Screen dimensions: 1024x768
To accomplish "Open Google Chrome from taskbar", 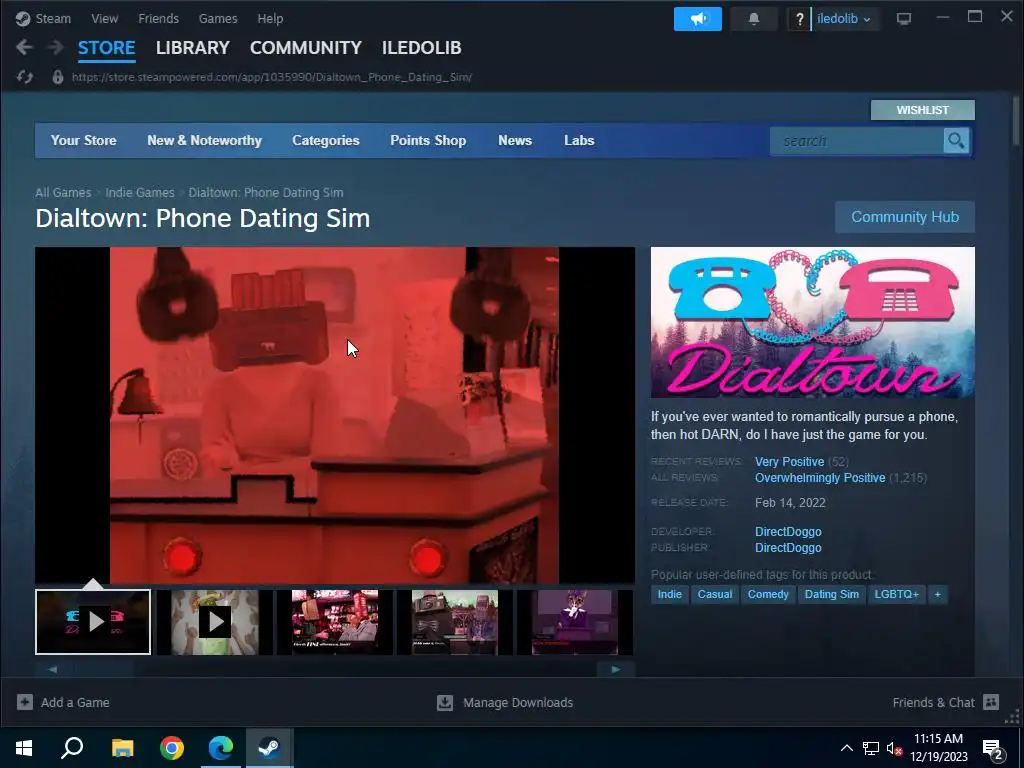I will (x=172, y=748).
